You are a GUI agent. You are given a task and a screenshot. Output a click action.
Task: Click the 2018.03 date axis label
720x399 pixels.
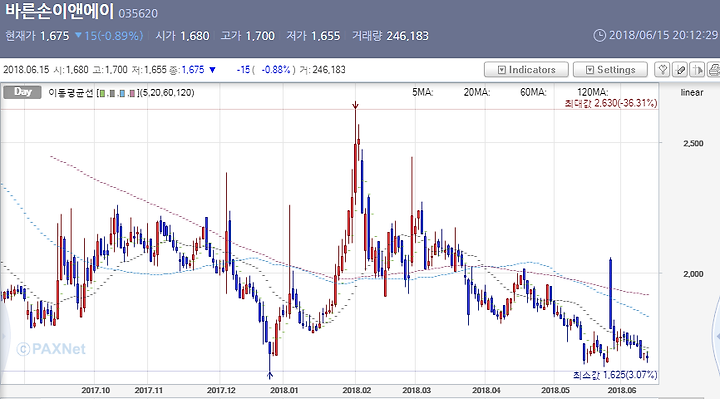tap(417, 390)
